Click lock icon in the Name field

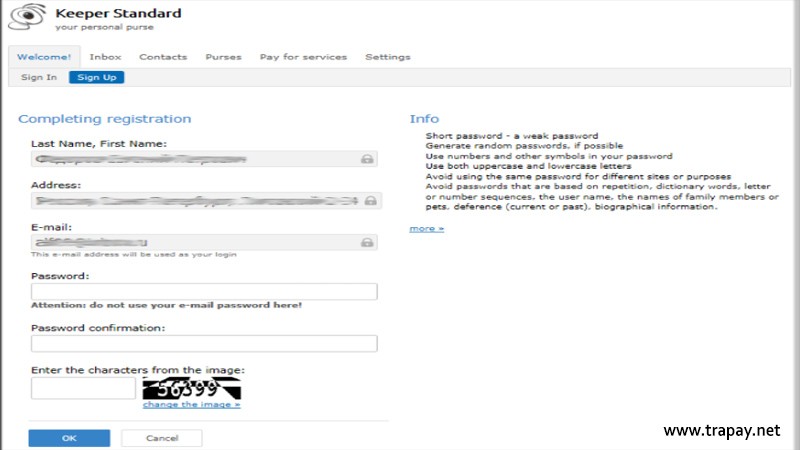pos(367,159)
